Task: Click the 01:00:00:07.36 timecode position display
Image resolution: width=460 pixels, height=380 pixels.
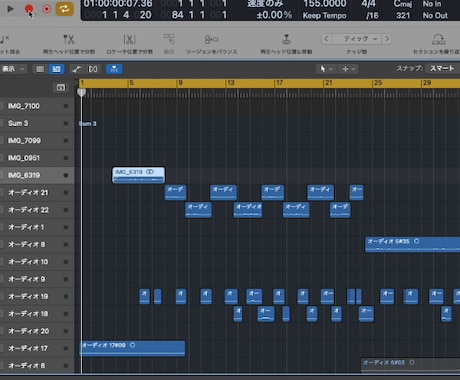Action: pyautogui.click(x=118, y=4)
